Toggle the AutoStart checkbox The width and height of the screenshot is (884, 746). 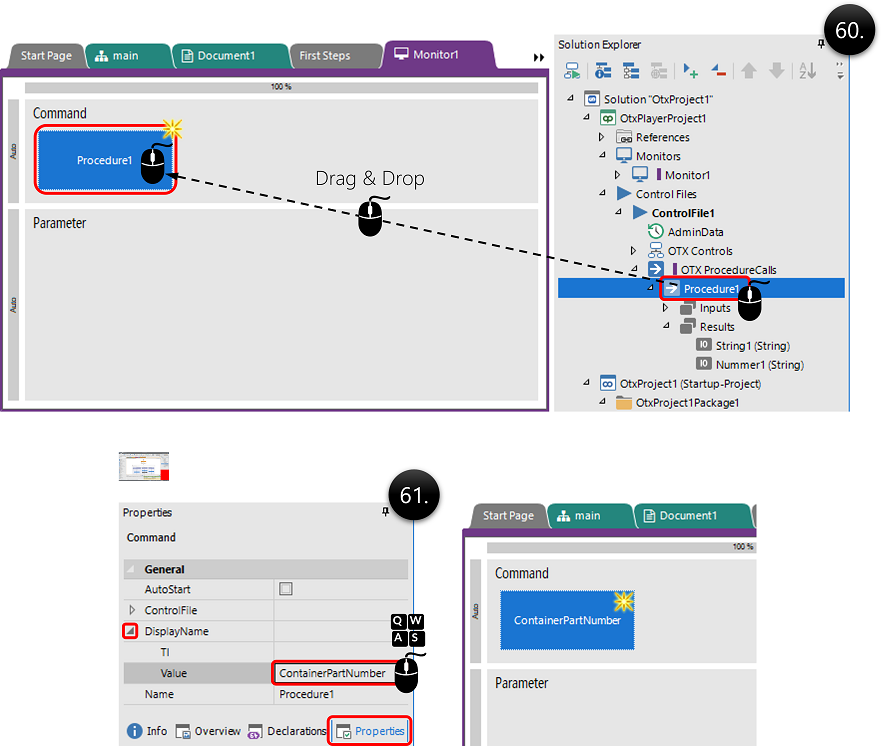click(x=286, y=589)
